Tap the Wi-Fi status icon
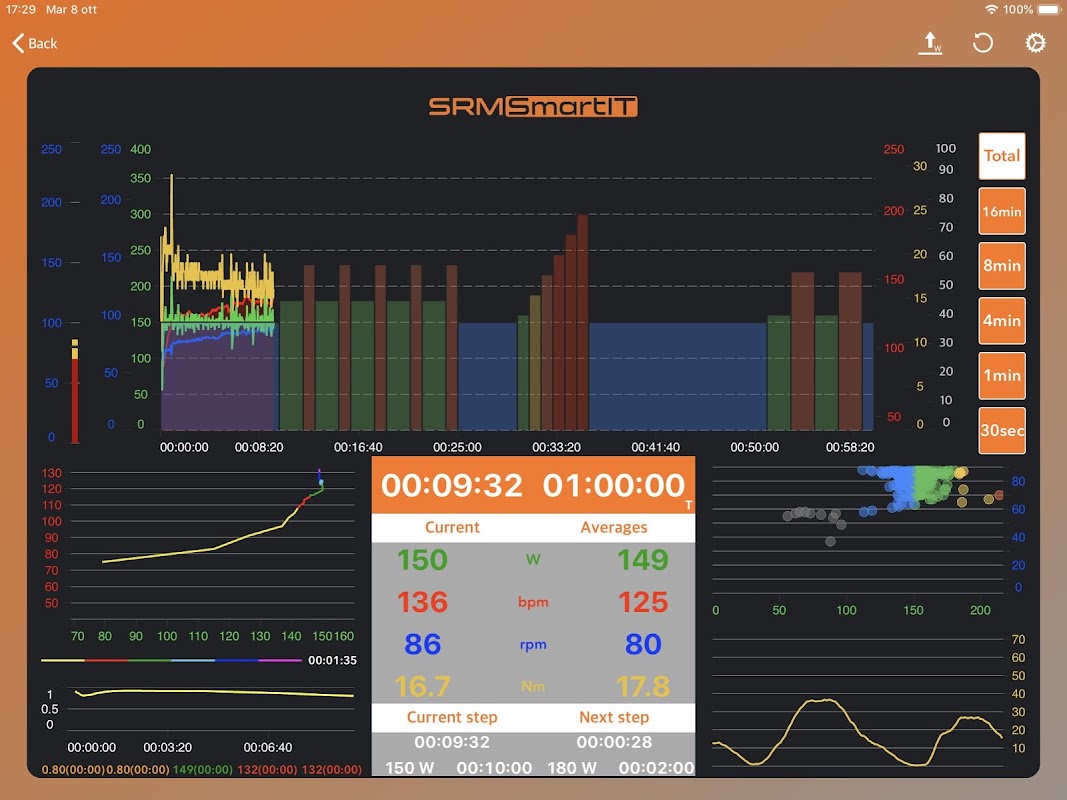 tap(991, 10)
